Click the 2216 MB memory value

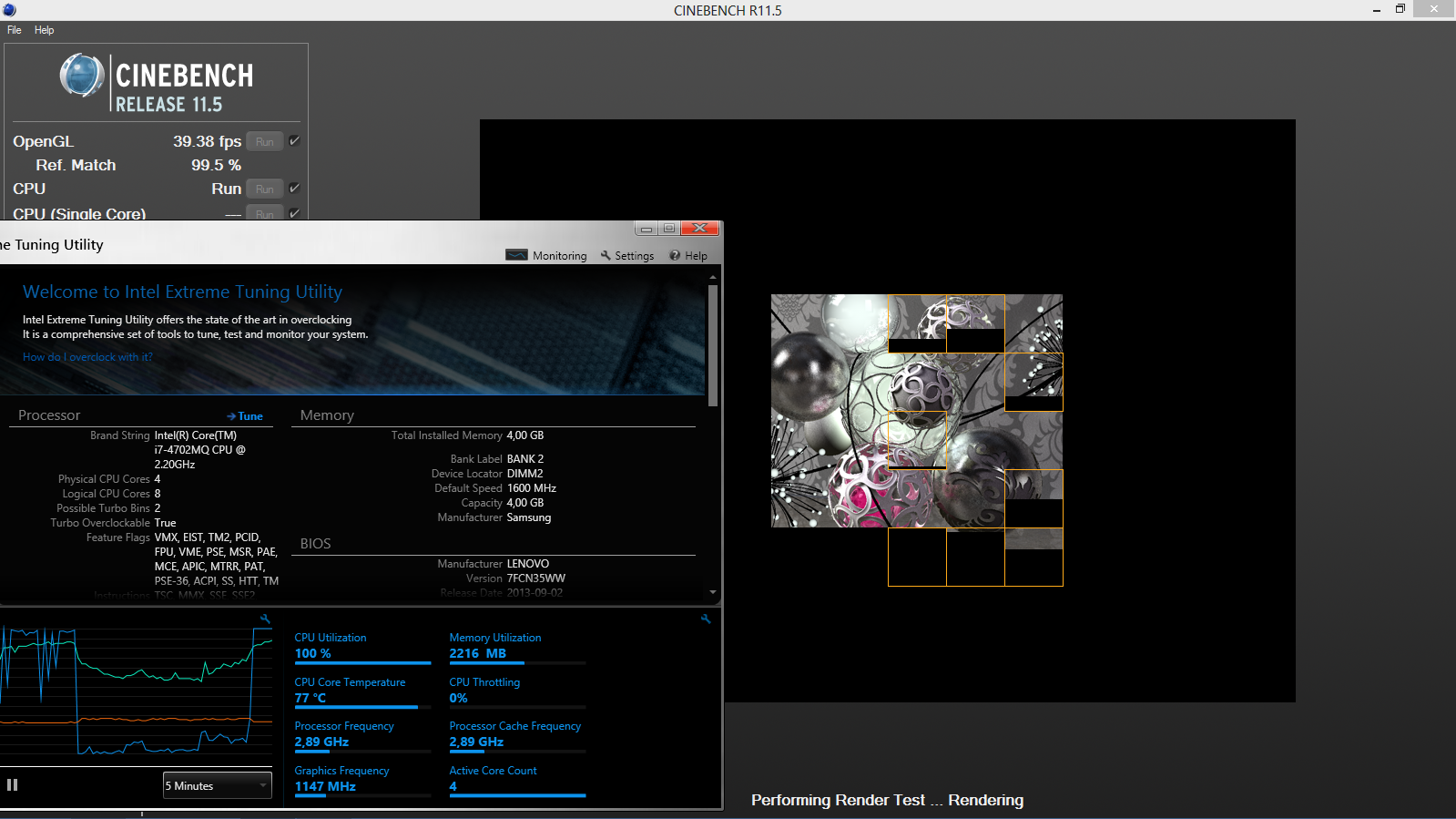click(477, 653)
